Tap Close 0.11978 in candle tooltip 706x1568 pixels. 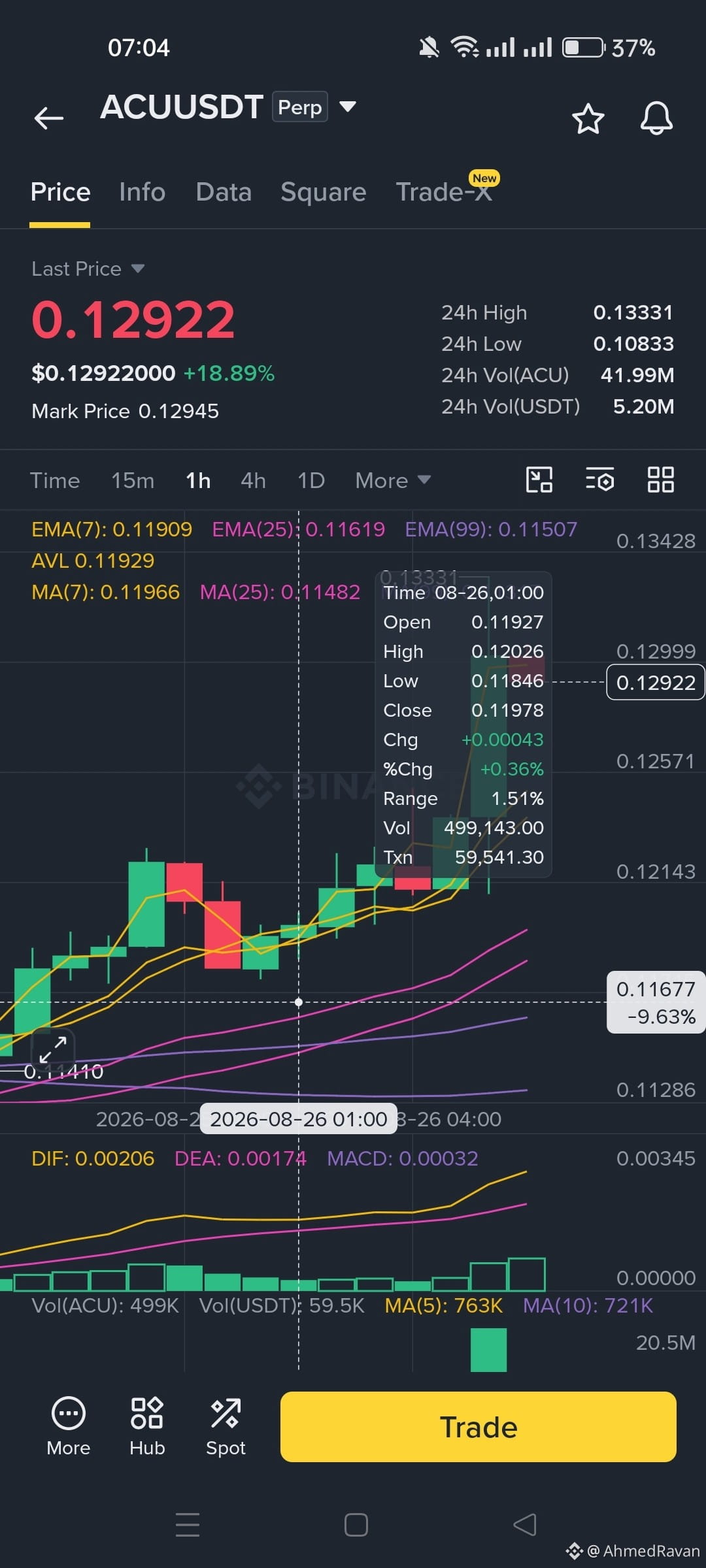tap(463, 710)
